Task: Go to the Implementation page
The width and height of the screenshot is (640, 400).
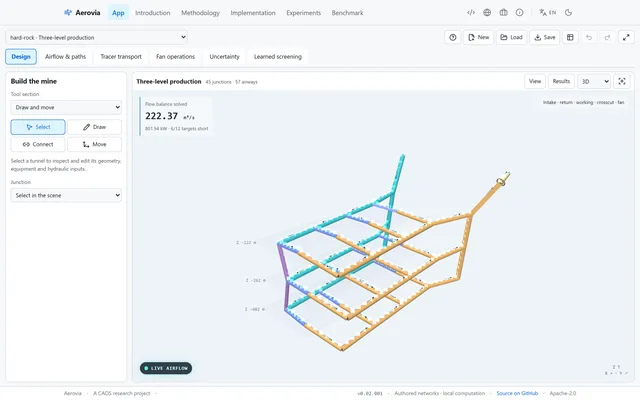Action: click(x=253, y=13)
